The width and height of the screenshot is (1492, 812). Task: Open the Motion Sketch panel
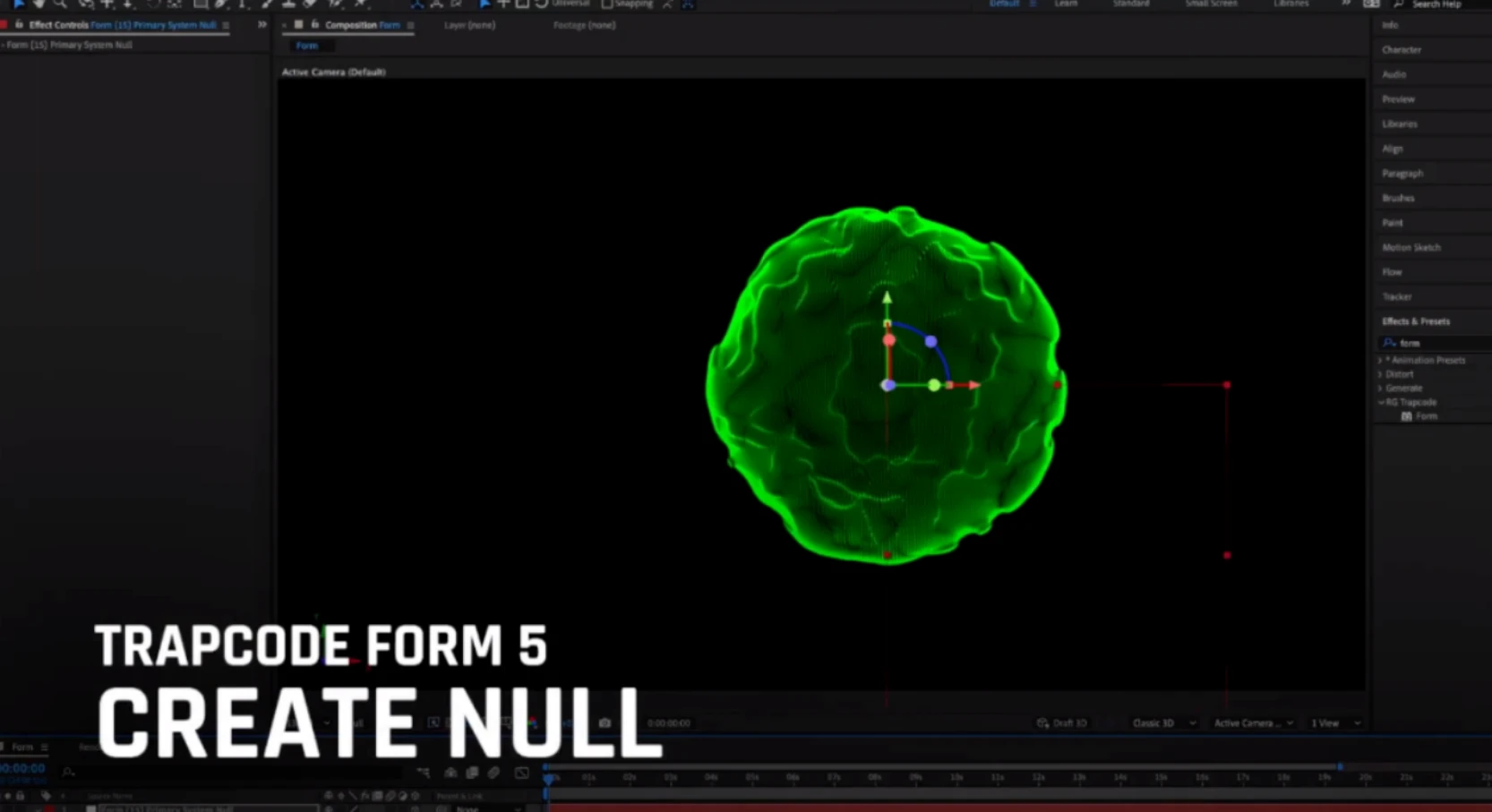click(x=1411, y=247)
